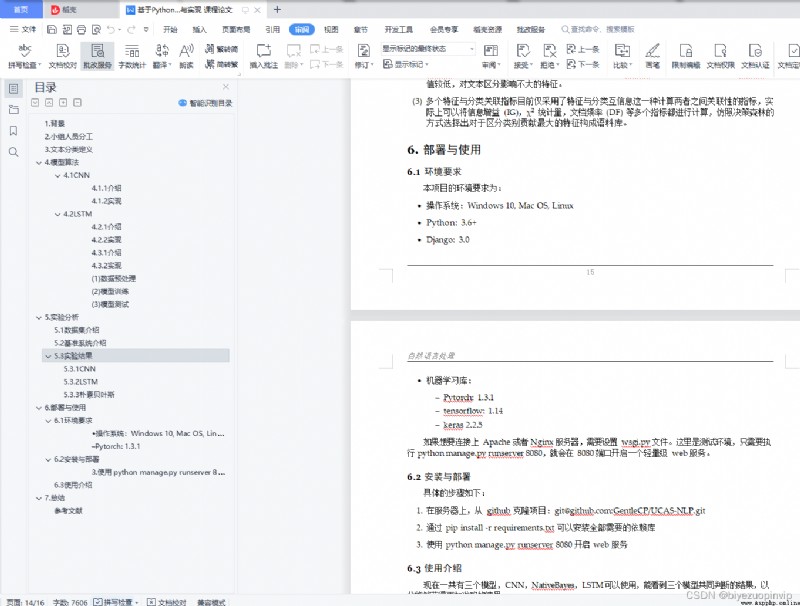Select outline entry 5.3.1CNN

coord(80,369)
